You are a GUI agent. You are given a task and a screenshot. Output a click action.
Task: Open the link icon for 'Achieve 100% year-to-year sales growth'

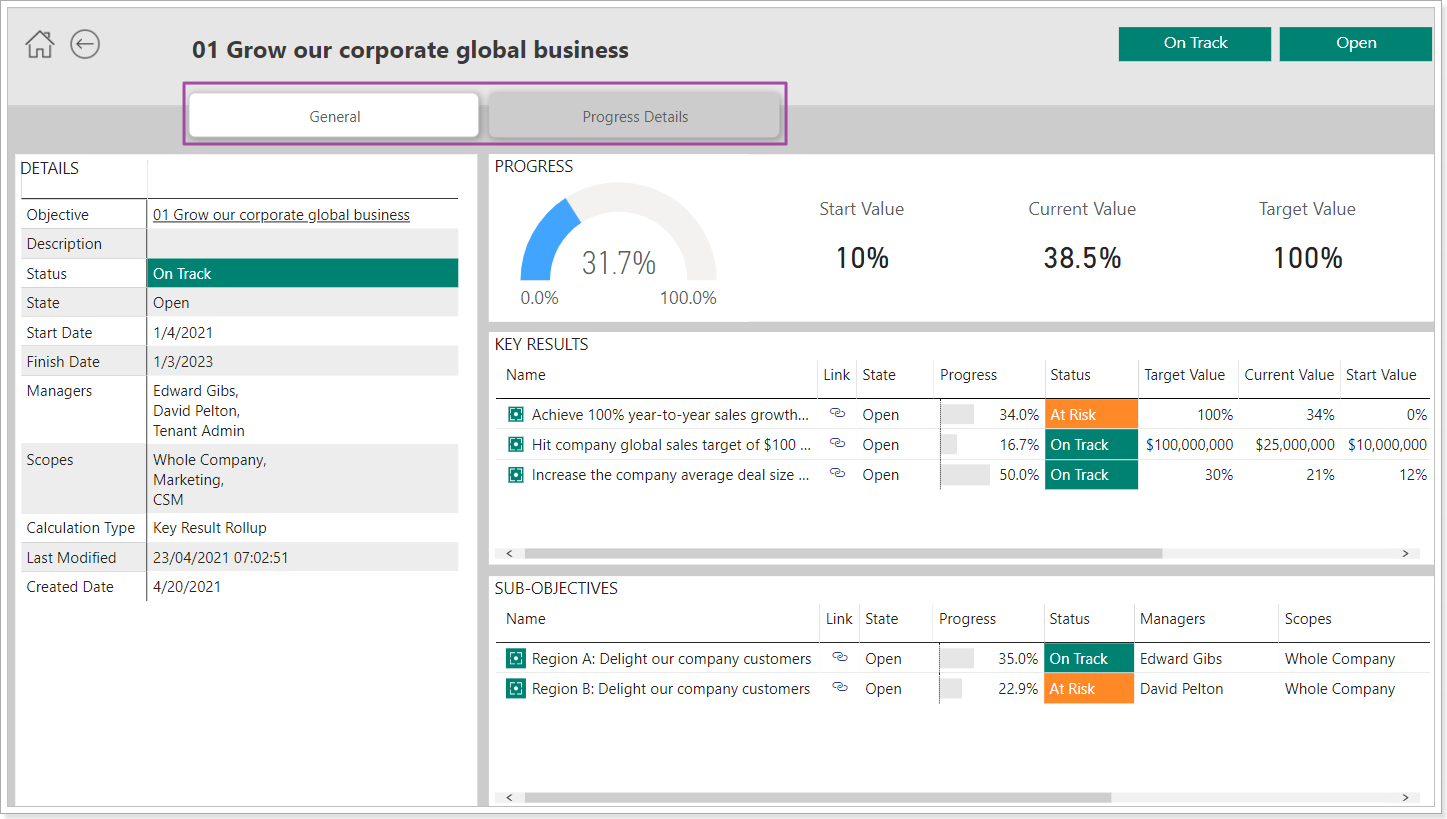[x=837, y=413]
